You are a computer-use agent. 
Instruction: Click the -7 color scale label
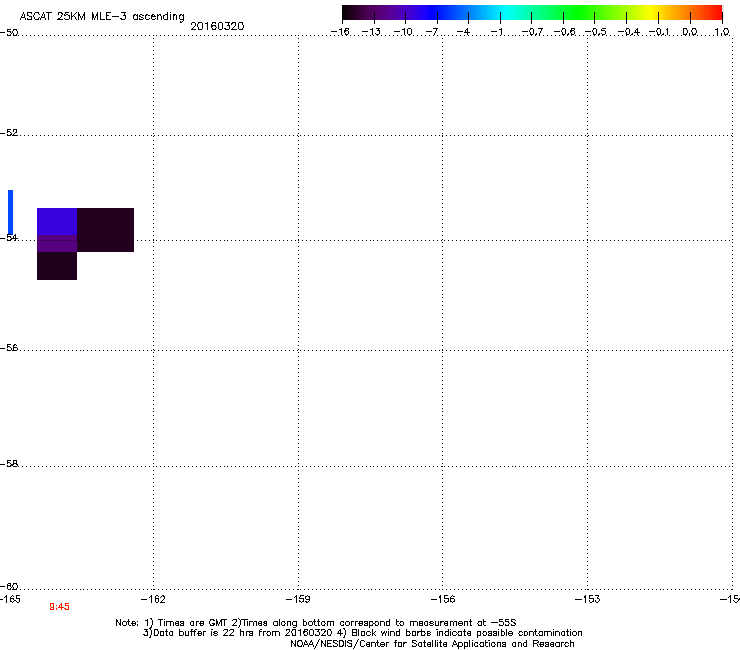tap(432, 32)
